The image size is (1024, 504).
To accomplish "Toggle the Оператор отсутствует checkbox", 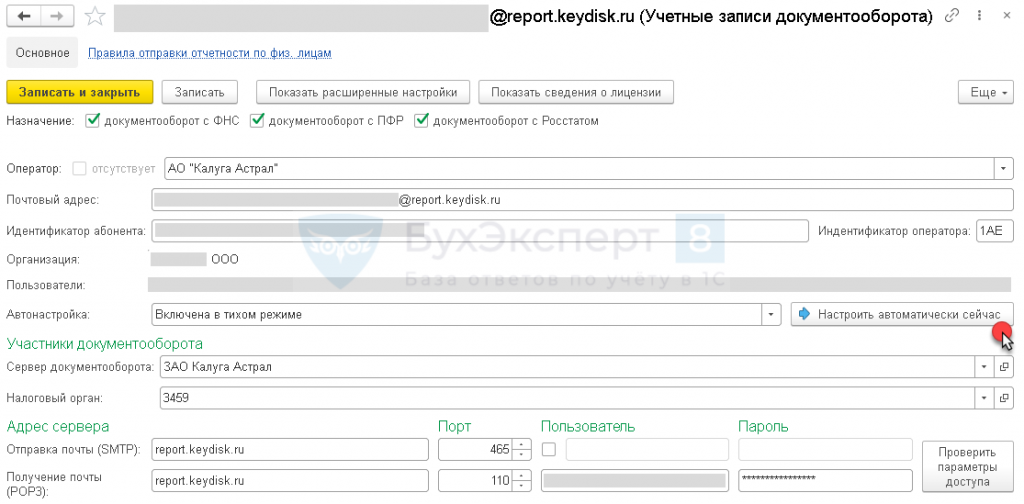I will [x=79, y=168].
